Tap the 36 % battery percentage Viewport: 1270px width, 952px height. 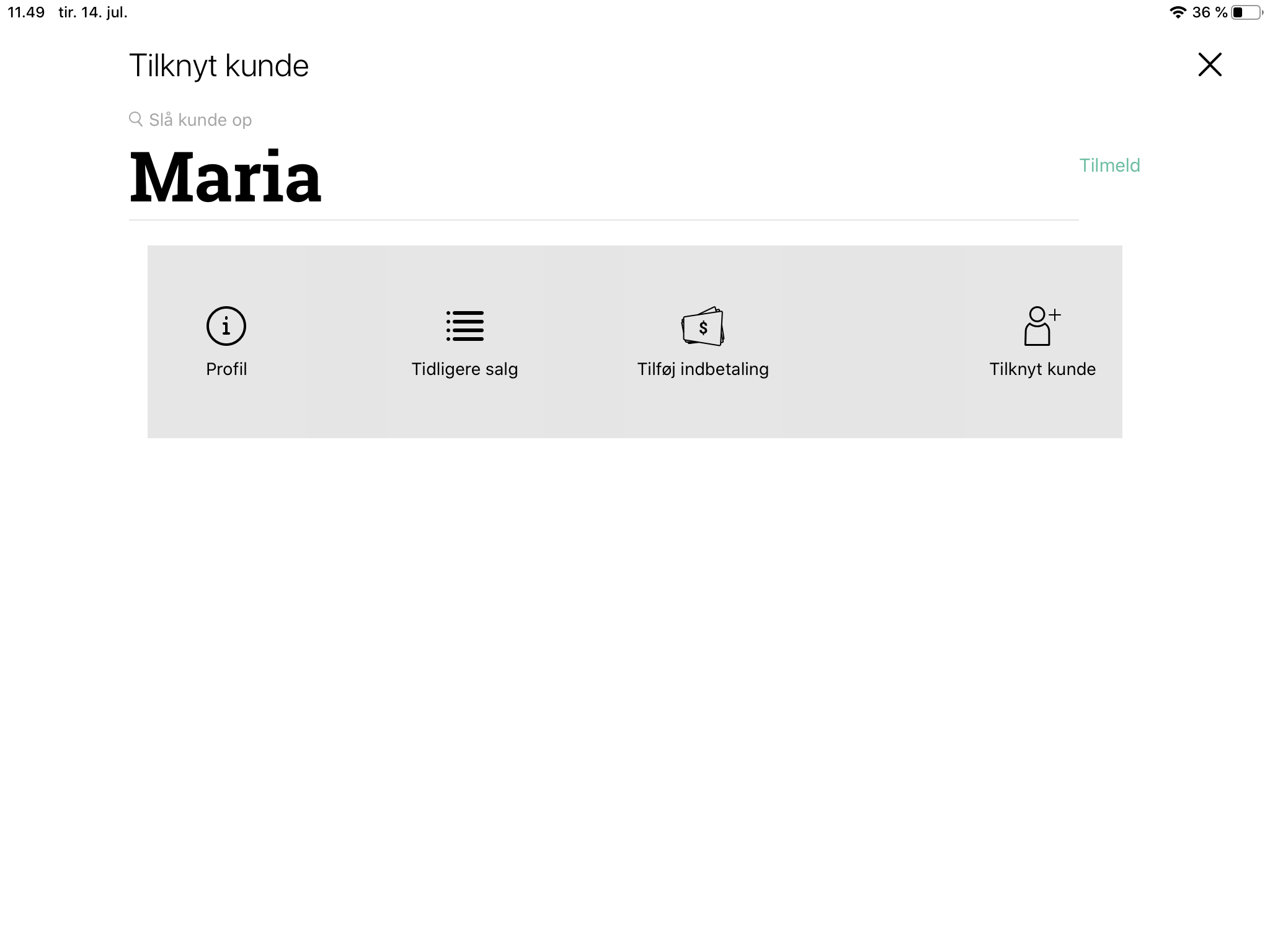click(x=1210, y=12)
